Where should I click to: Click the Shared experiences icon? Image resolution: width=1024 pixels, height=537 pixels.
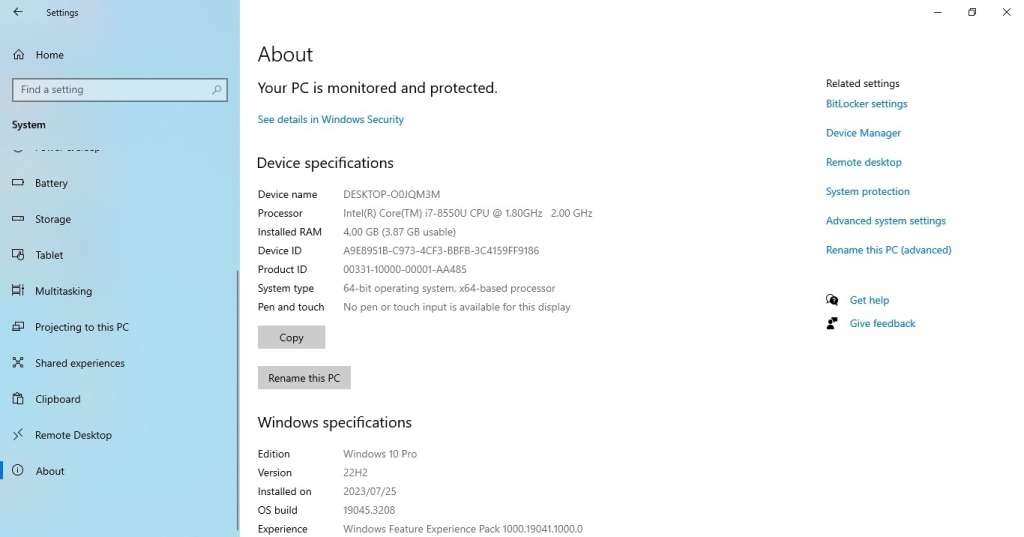(x=18, y=363)
